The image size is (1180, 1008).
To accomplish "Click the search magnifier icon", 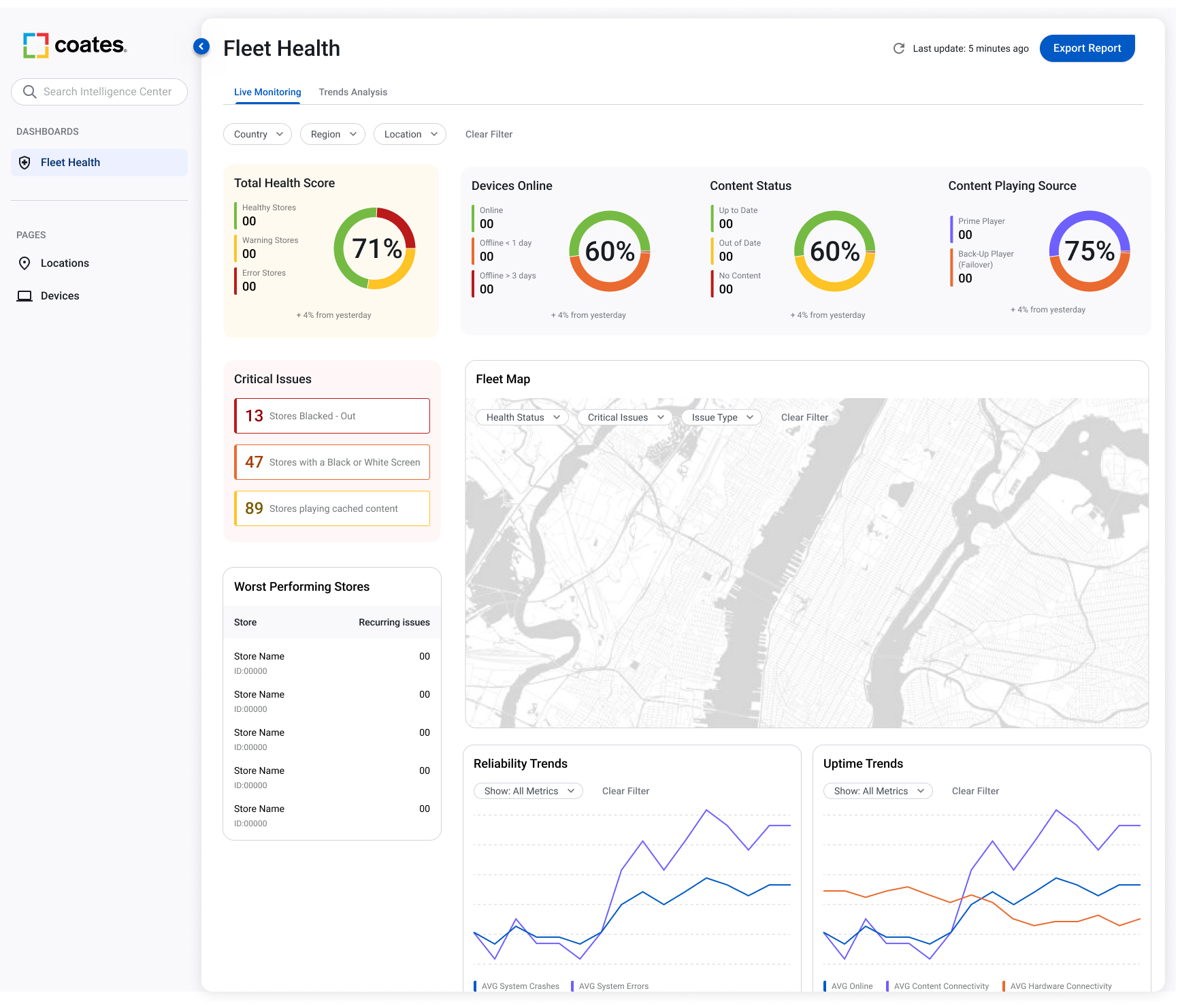I will 29,92.
